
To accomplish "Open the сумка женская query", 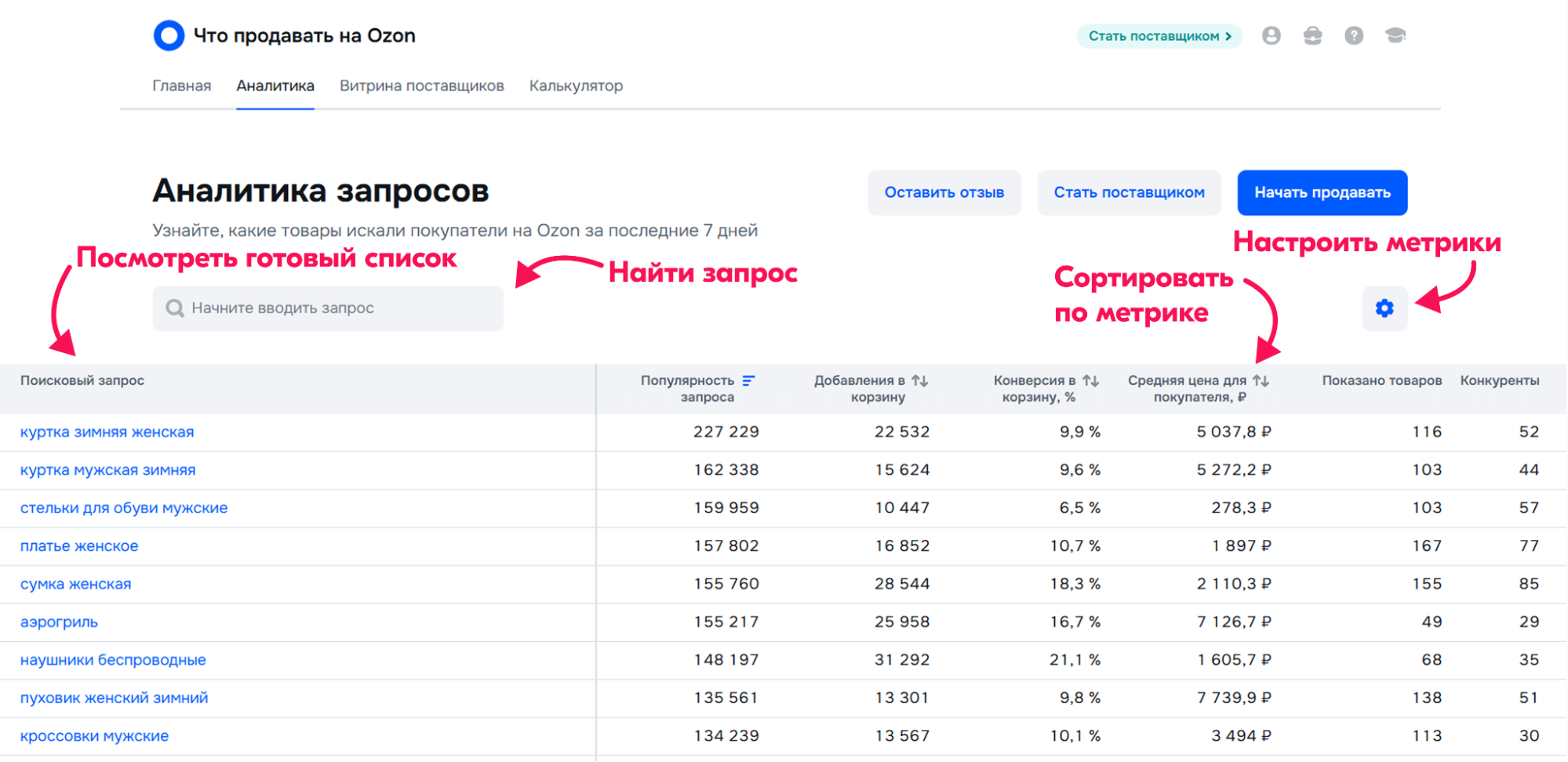I will click(75, 584).
